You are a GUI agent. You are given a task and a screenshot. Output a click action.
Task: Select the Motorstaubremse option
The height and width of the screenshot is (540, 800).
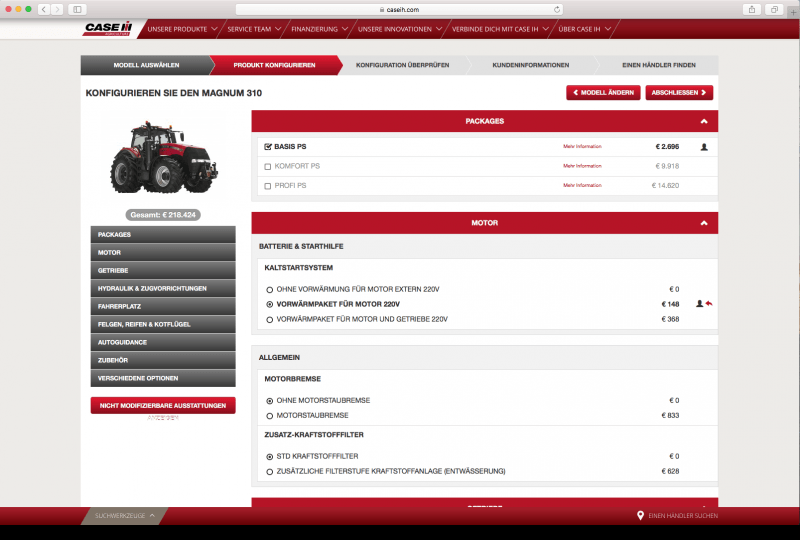[269, 415]
